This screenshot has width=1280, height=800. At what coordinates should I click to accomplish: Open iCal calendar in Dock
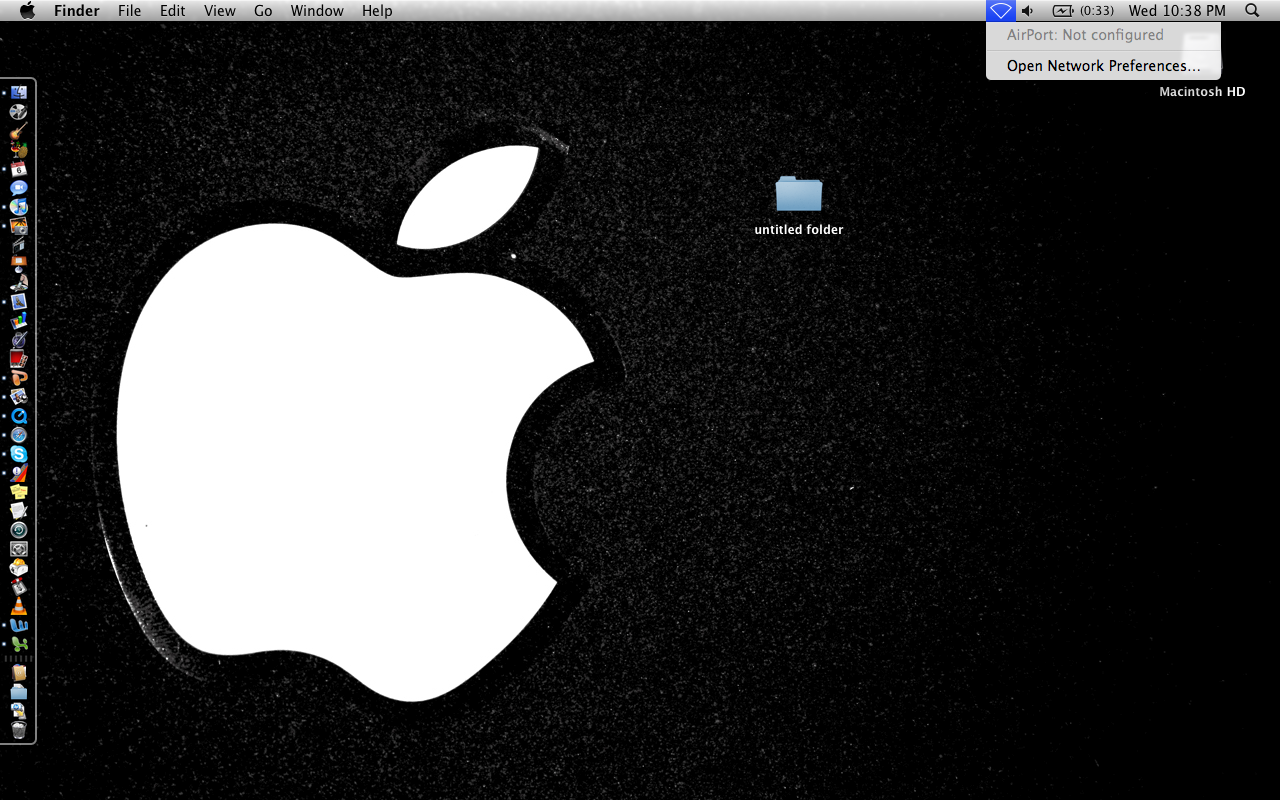tap(18, 168)
